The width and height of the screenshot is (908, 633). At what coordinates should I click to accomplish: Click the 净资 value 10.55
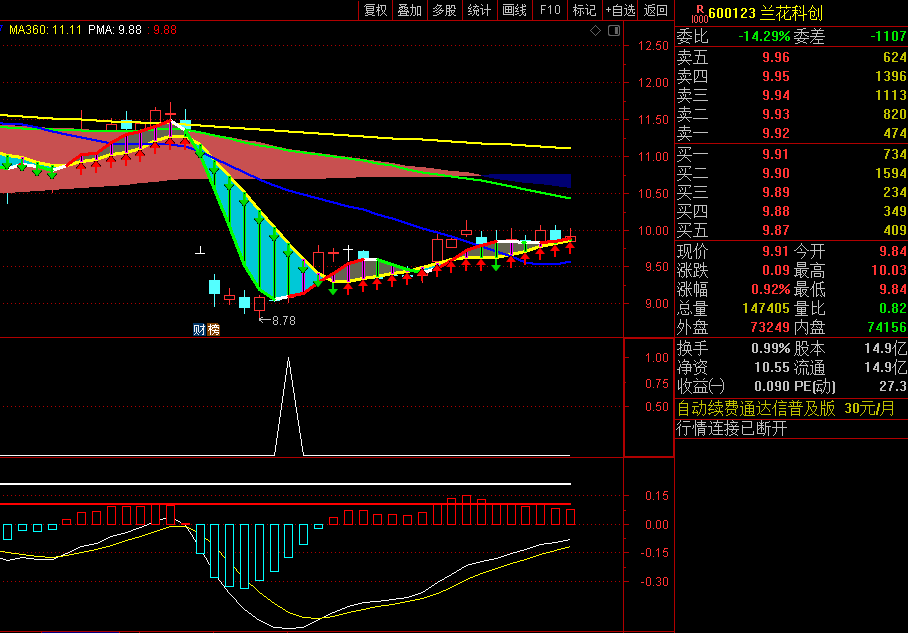pos(772,368)
